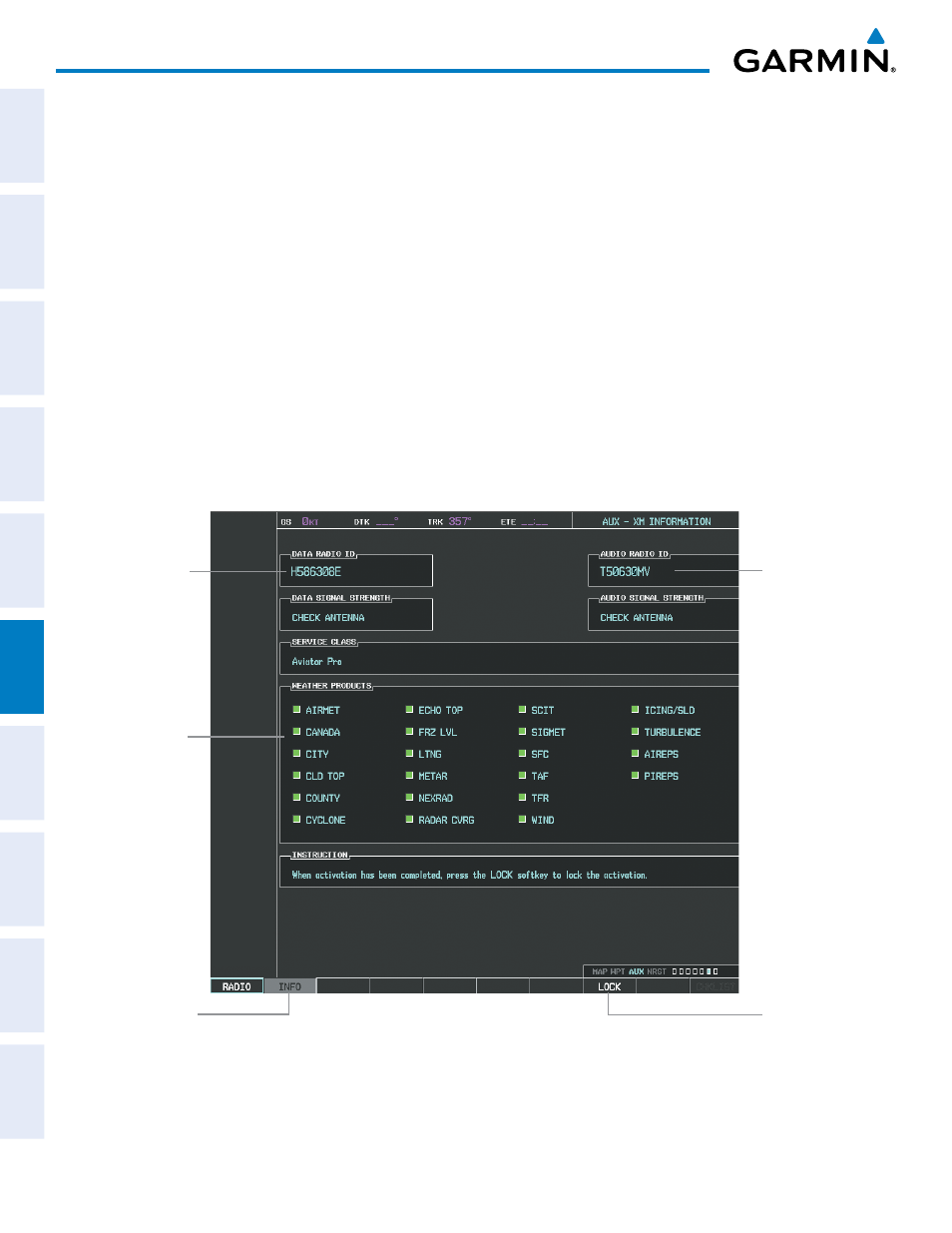Screen dimensions: 952x1233
Task: Click the SFC weather product
Action: point(534,754)
